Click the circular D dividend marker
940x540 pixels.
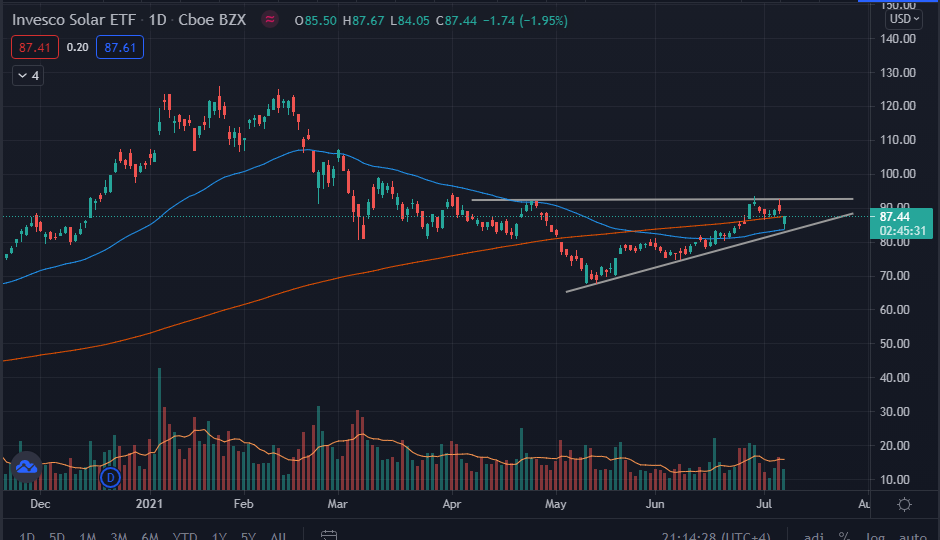[x=110, y=477]
